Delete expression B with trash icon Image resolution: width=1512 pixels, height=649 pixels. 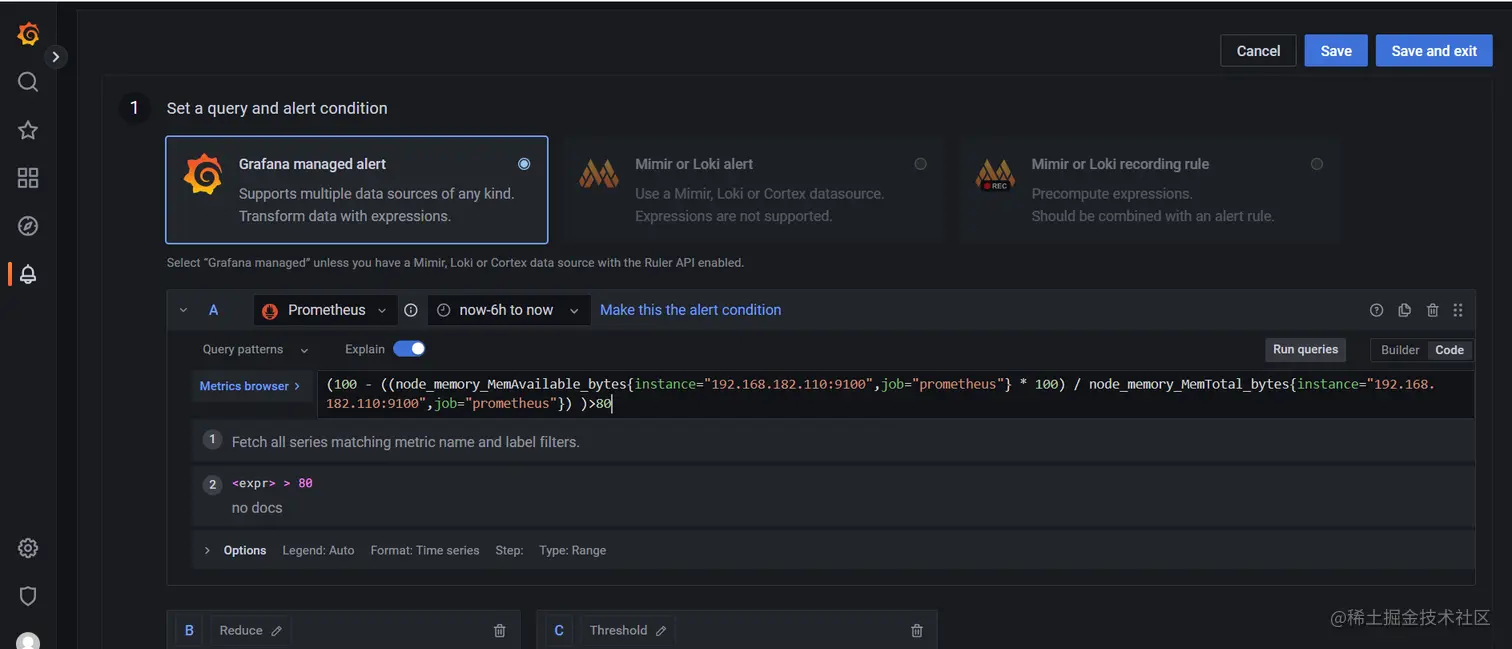tap(500, 631)
